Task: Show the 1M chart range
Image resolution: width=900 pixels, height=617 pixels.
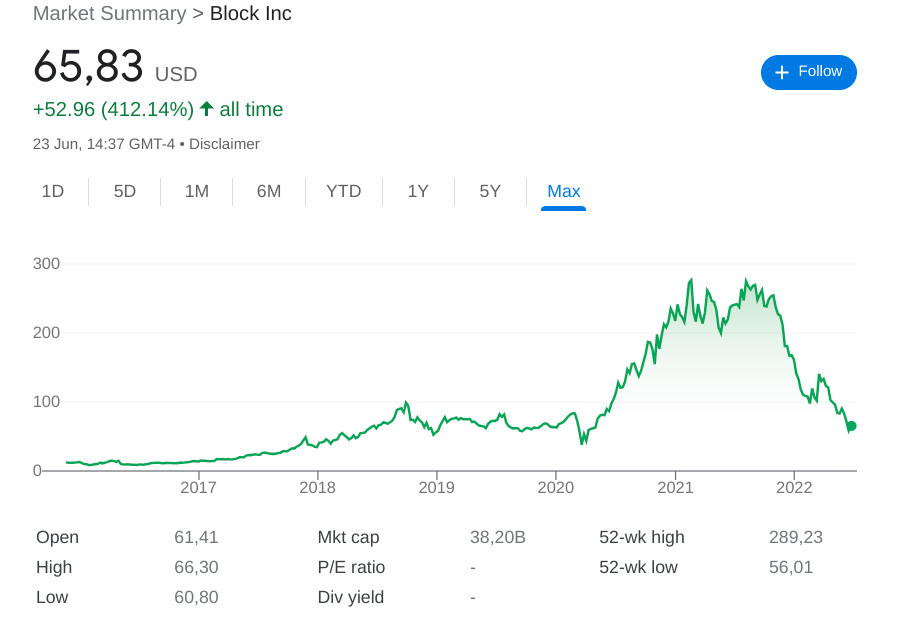Action: [197, 191]
